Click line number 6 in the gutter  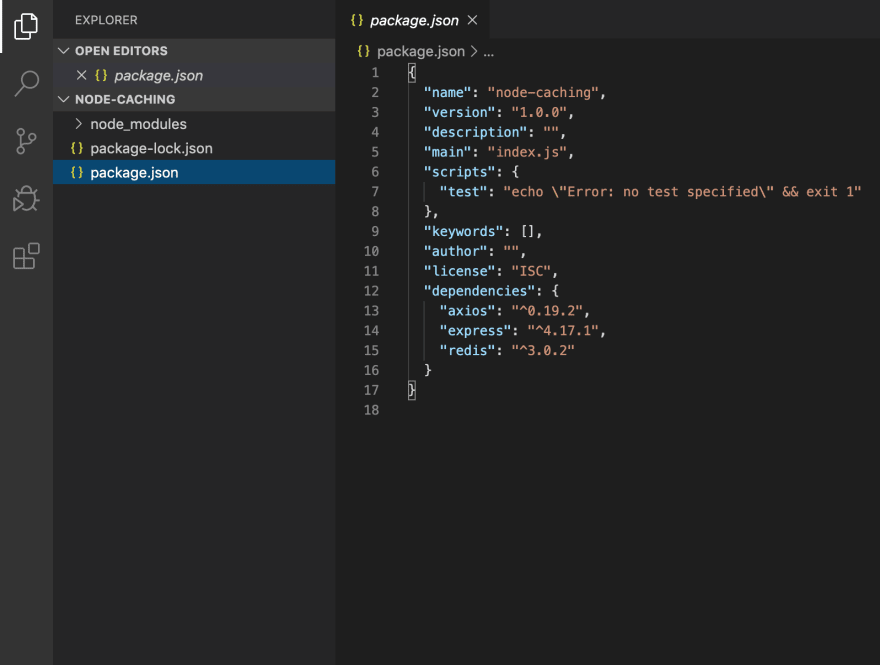[x=375, y=172]
